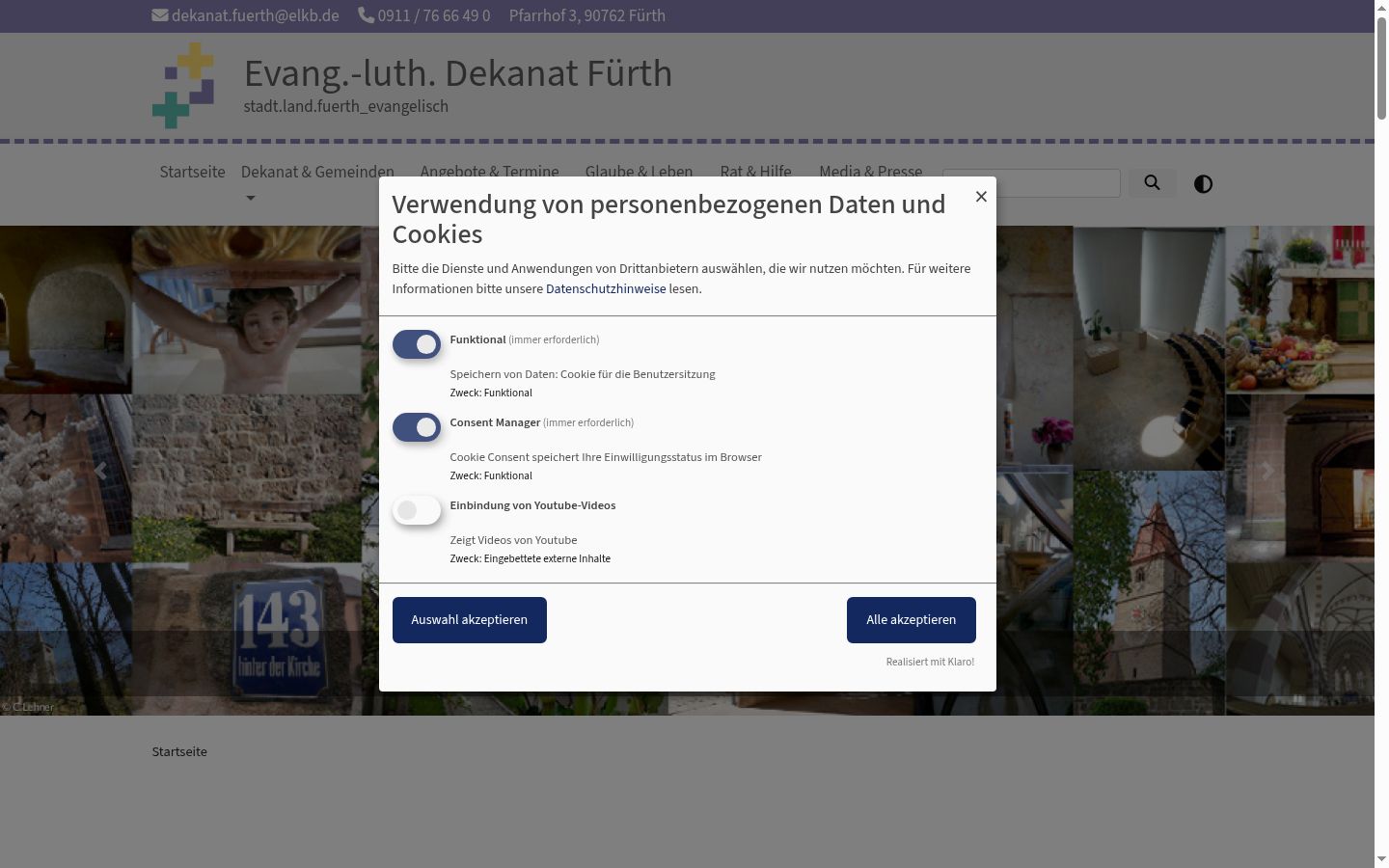Open the Glaube & Leben menu
The image size is (1389, 868).
point(639,171)
